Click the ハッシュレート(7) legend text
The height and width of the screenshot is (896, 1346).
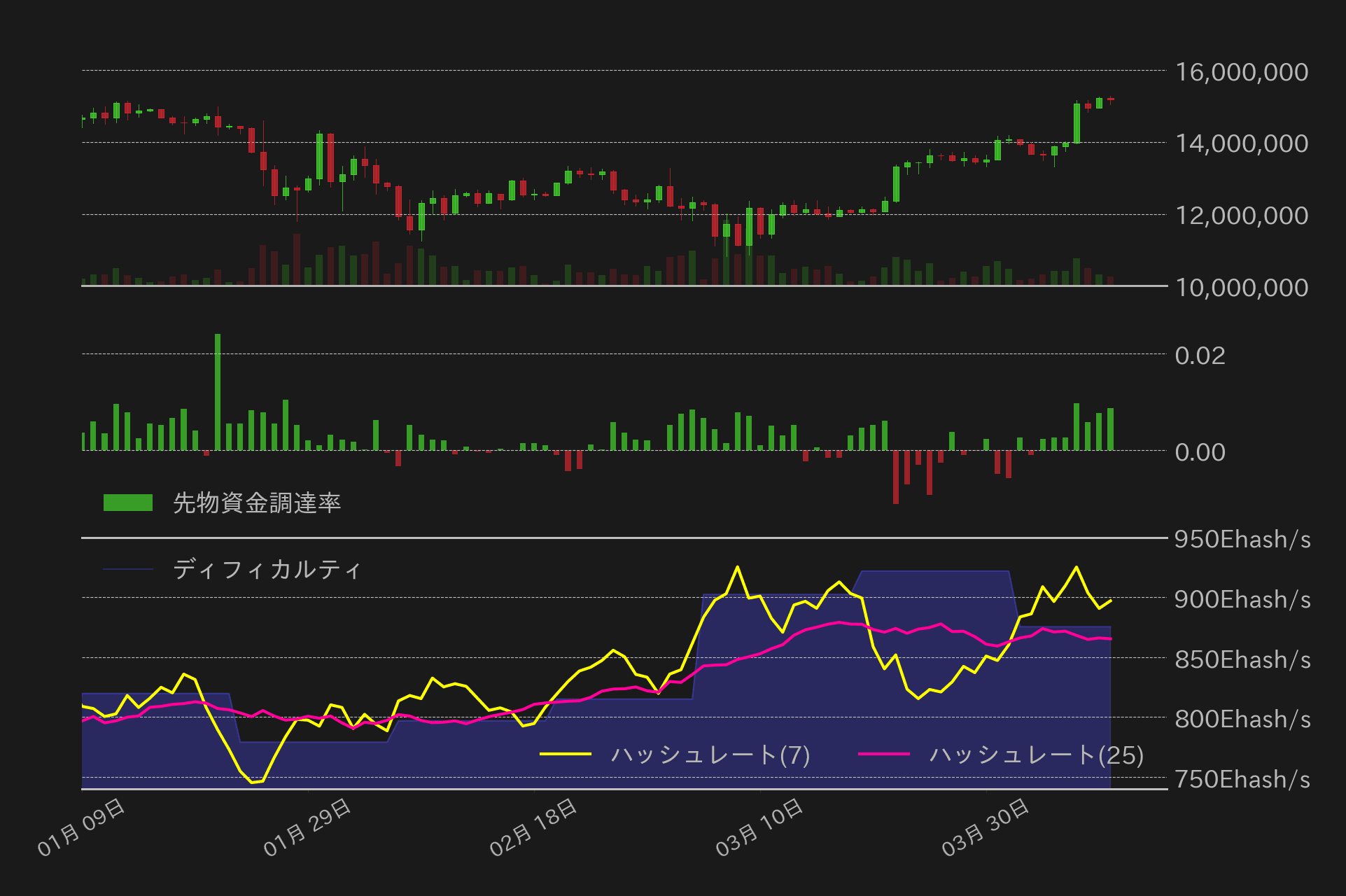[710, 755]
